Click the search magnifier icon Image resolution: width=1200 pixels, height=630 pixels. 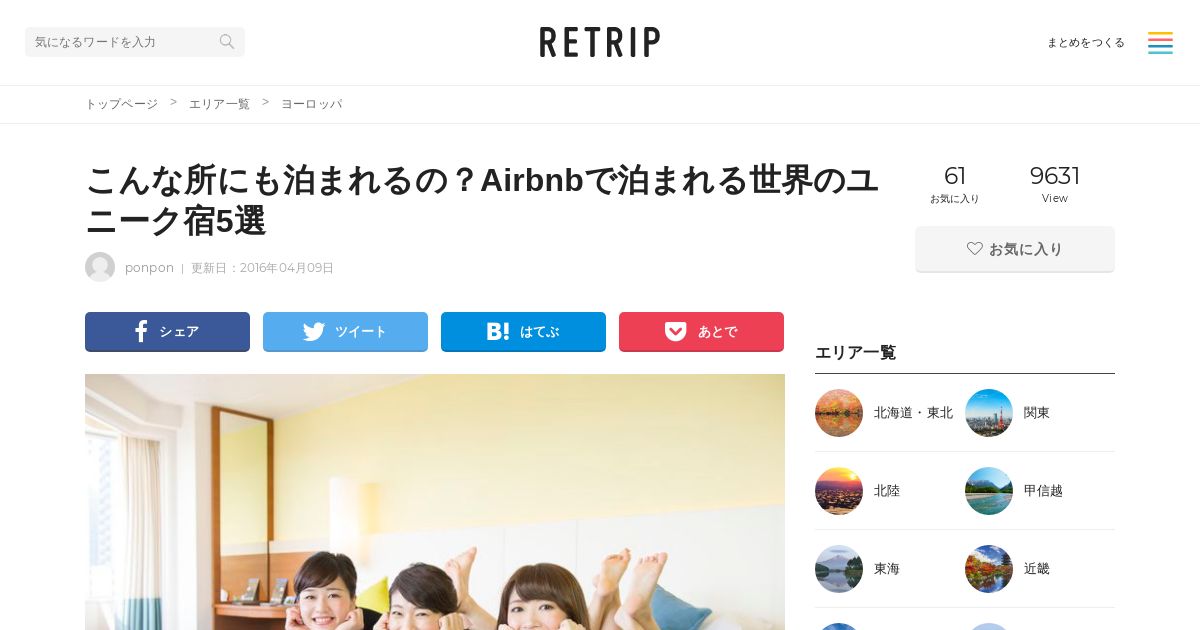coord(227,41)
